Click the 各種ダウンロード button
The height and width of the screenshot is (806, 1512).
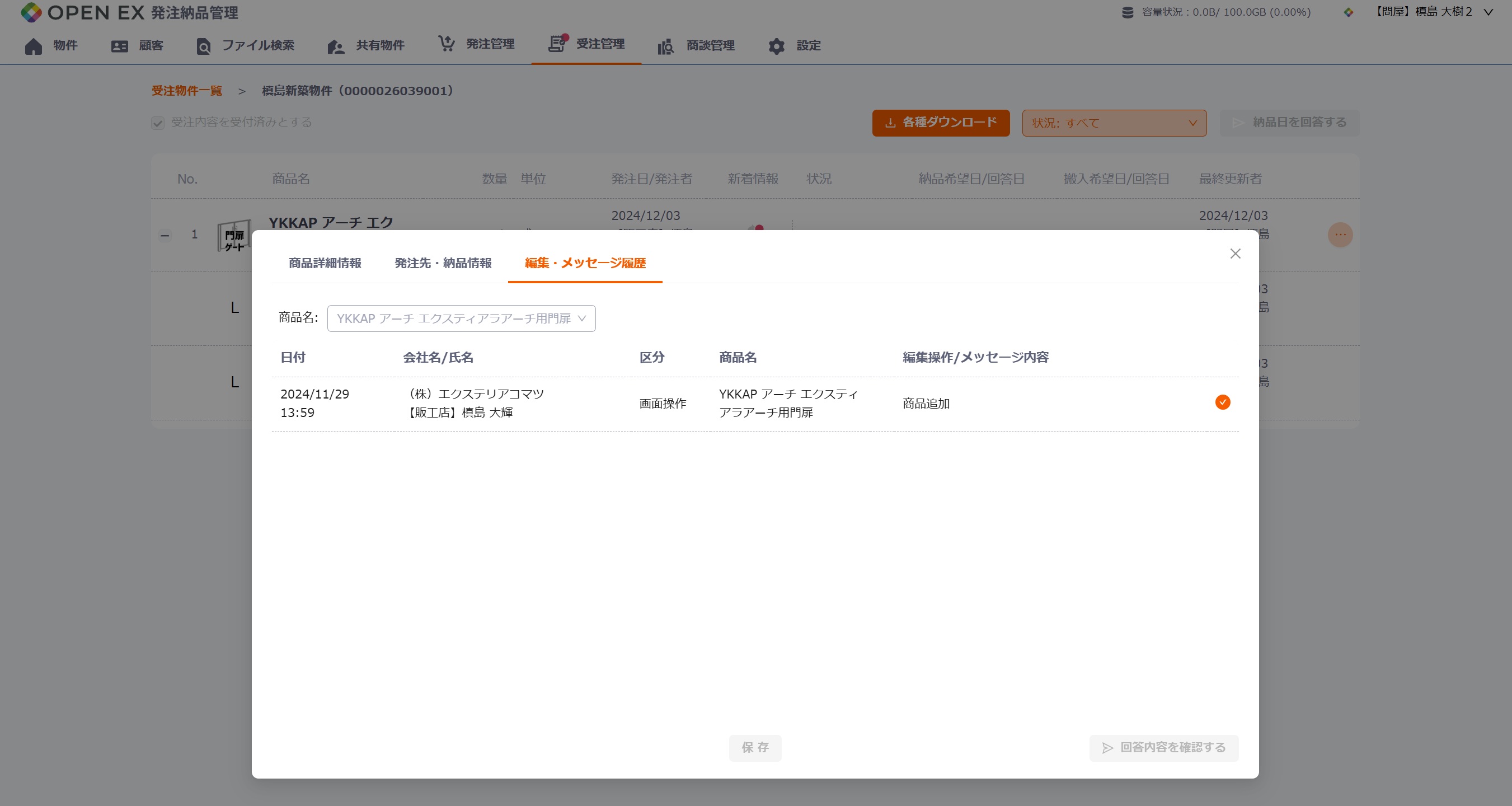pyautogui.click(x=940, y=123)
